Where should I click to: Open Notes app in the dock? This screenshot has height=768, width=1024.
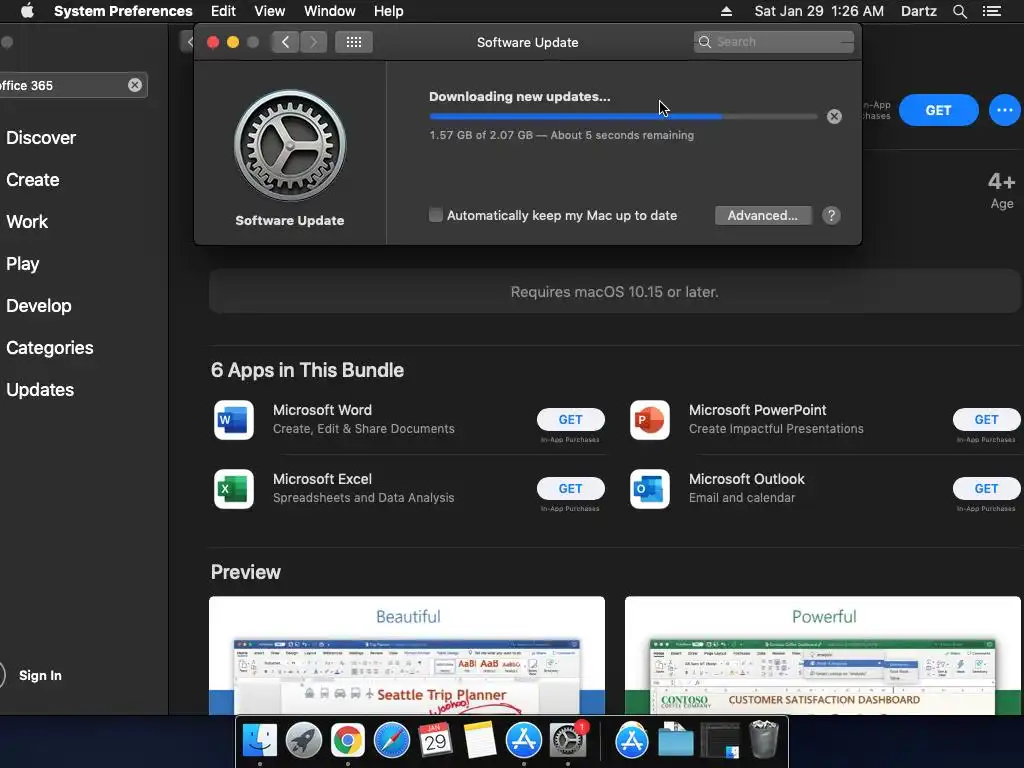click(x=479, y=741)
